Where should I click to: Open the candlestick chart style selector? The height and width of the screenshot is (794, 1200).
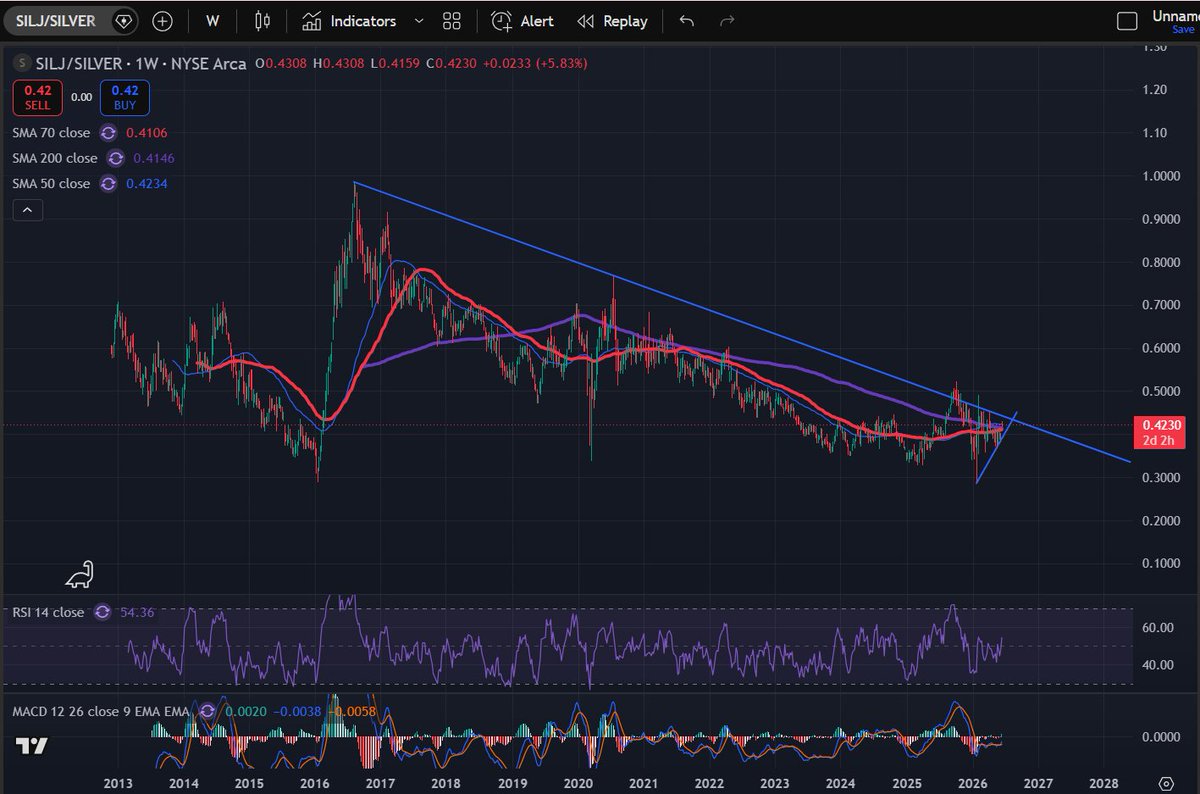tap(263, 21)
